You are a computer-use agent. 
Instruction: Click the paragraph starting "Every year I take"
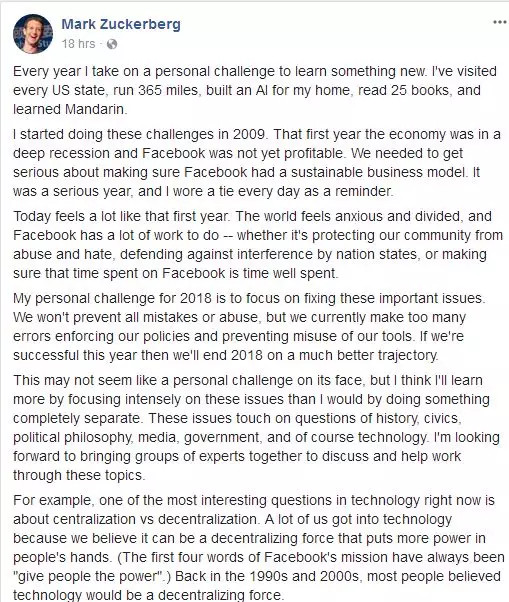pyautogui.click(x=254, y=90)
